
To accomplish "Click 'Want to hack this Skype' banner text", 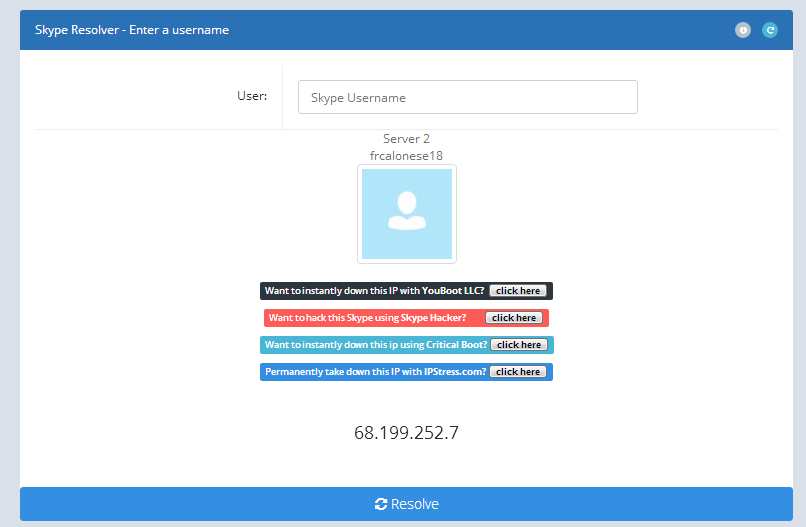I will pyautogui.click(x=367, y=318).
